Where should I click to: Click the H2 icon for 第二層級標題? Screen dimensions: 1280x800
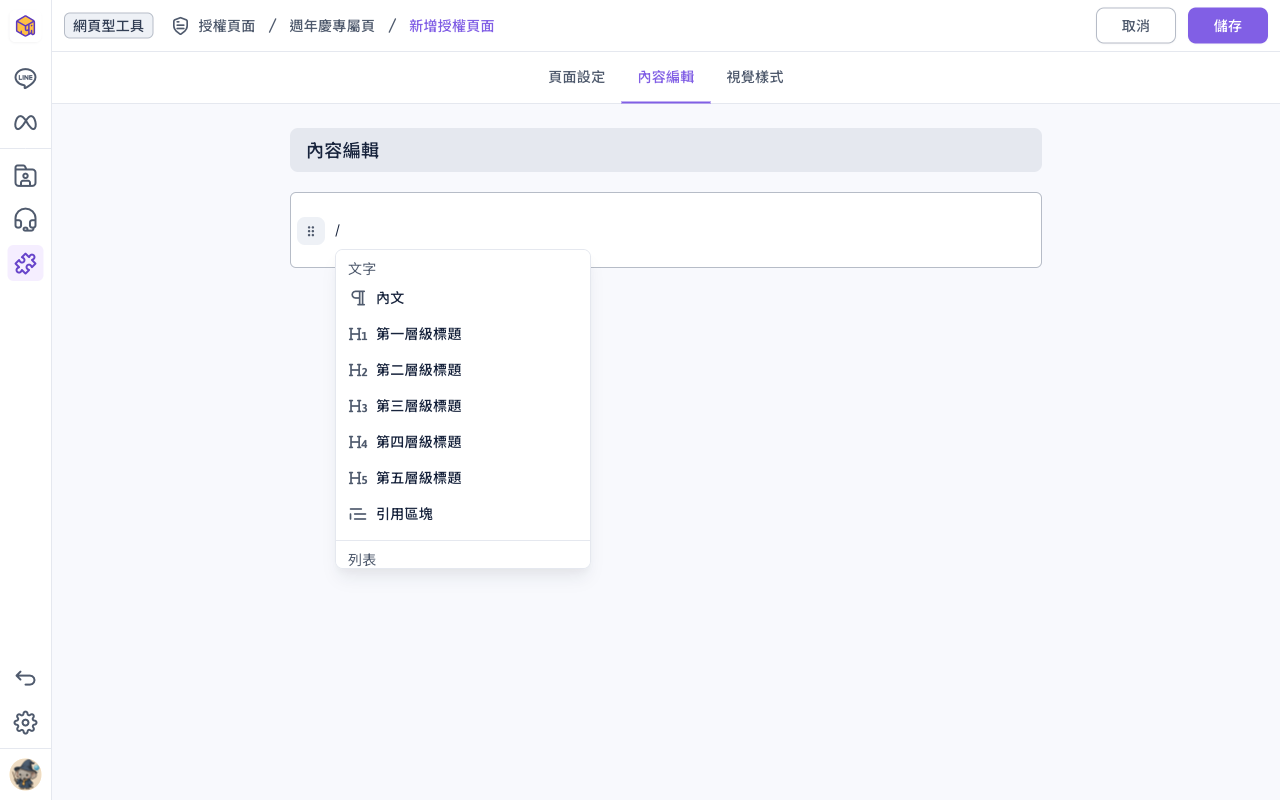pyautogui.click(x=358, y=370)
